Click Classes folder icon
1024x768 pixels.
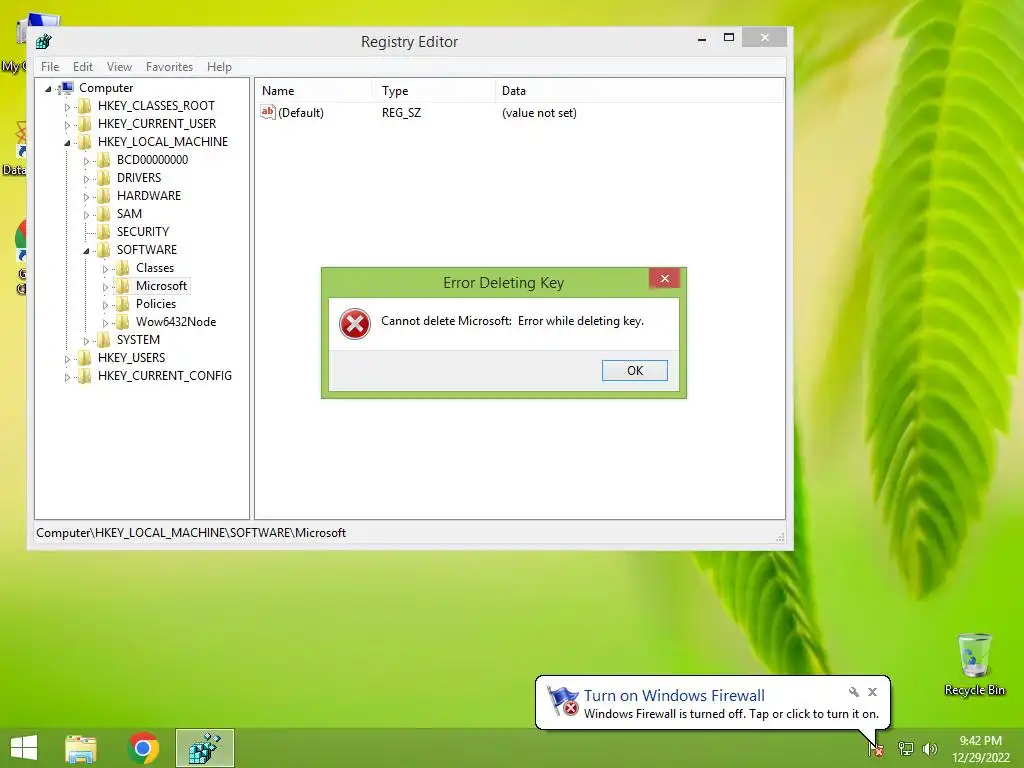click(122, 268)
